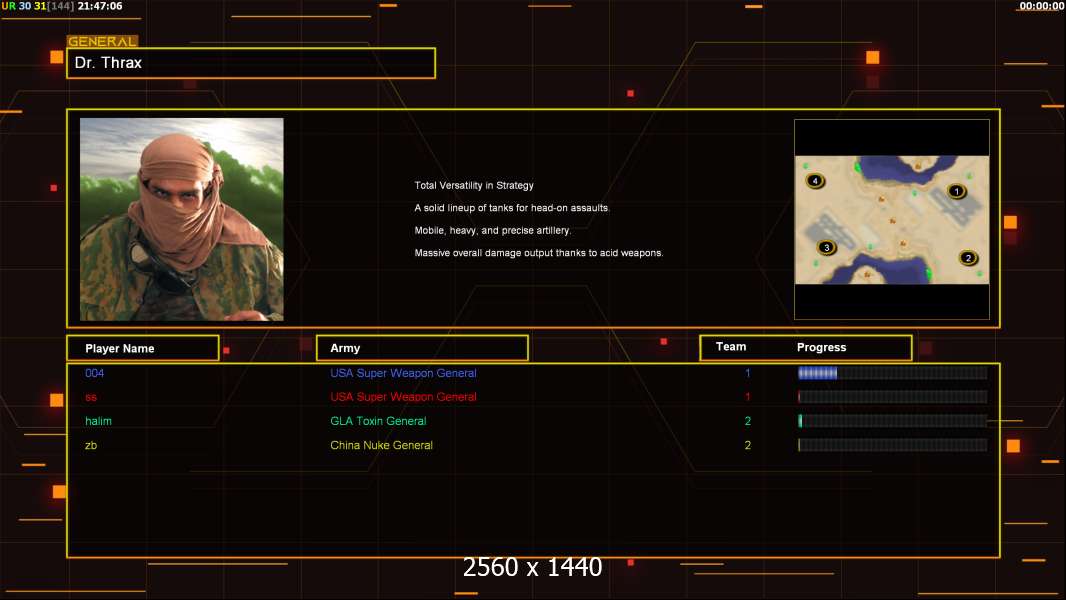This screenshot has width=1066, height=600.
Task: Click the 004 player loading progress bar
Action: 892,373
